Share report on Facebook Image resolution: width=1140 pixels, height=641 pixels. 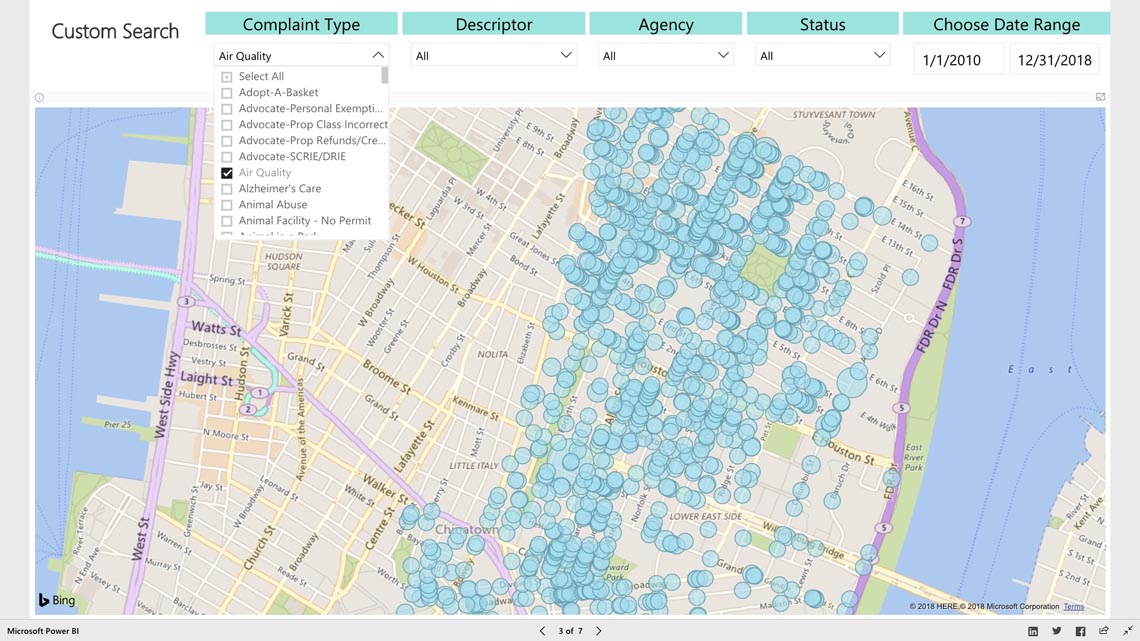(x=1080, y=631)
